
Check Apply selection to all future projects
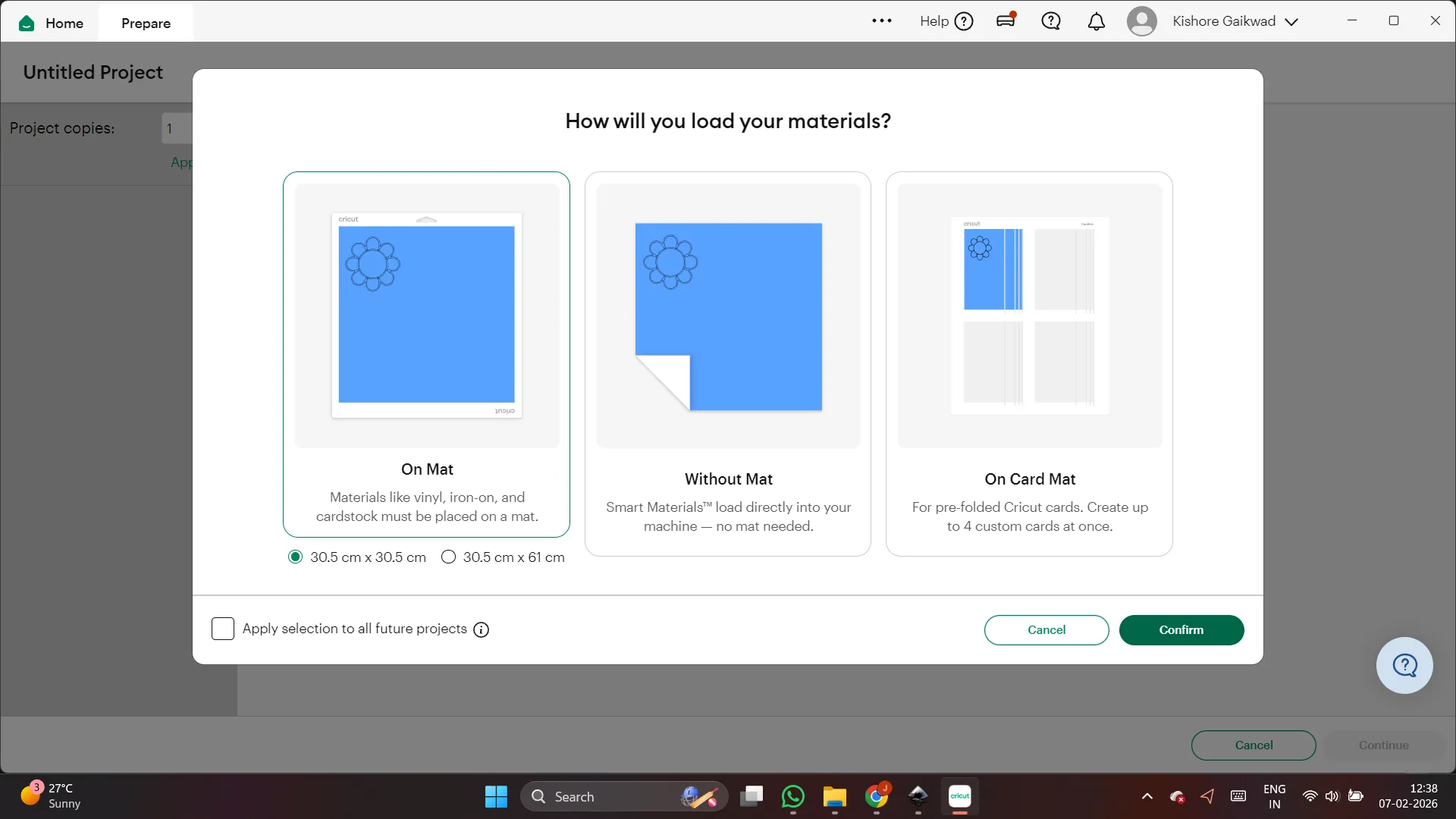click(223, 629)
